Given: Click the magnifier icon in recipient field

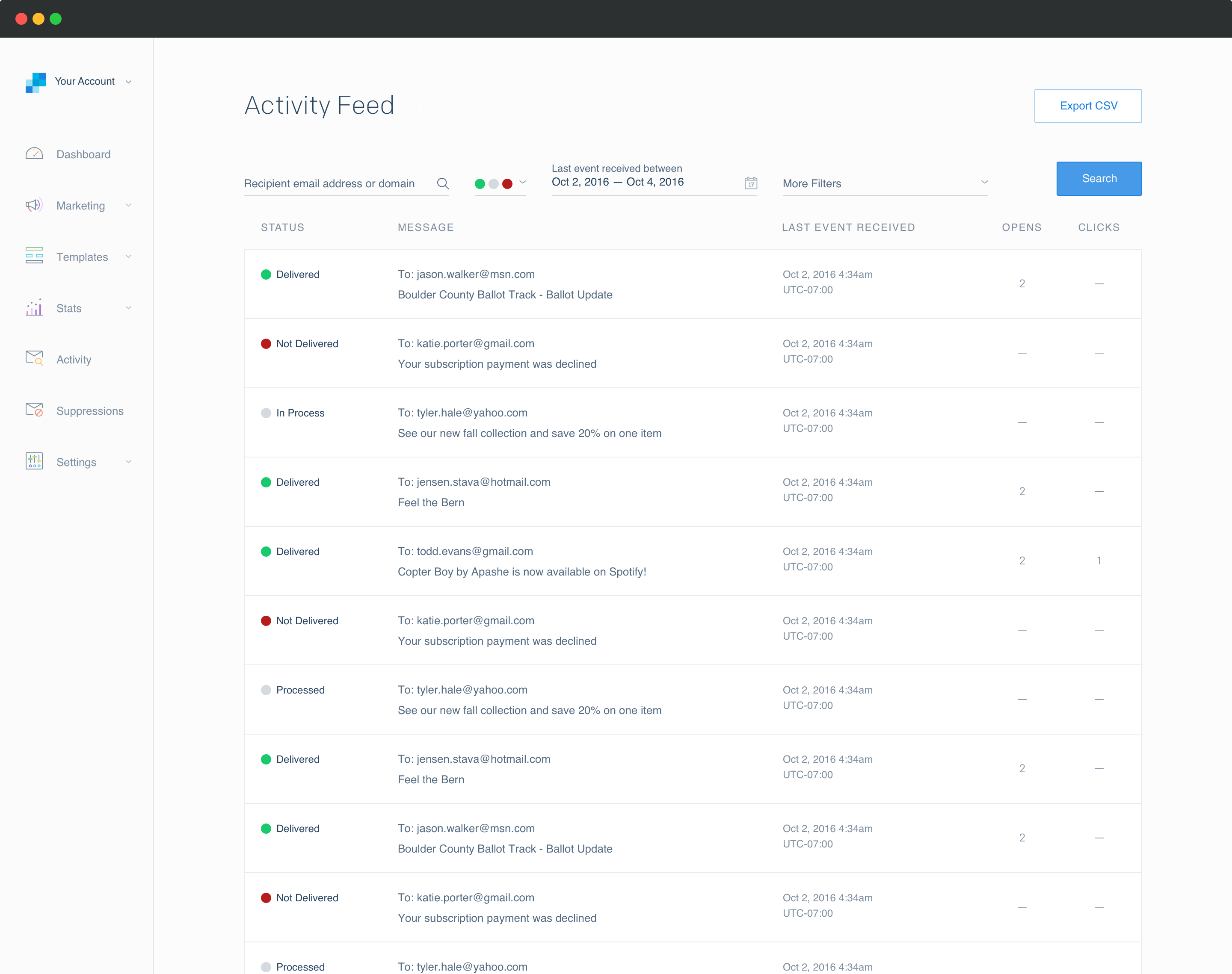Looking at the screenshot, I should 443,183.
